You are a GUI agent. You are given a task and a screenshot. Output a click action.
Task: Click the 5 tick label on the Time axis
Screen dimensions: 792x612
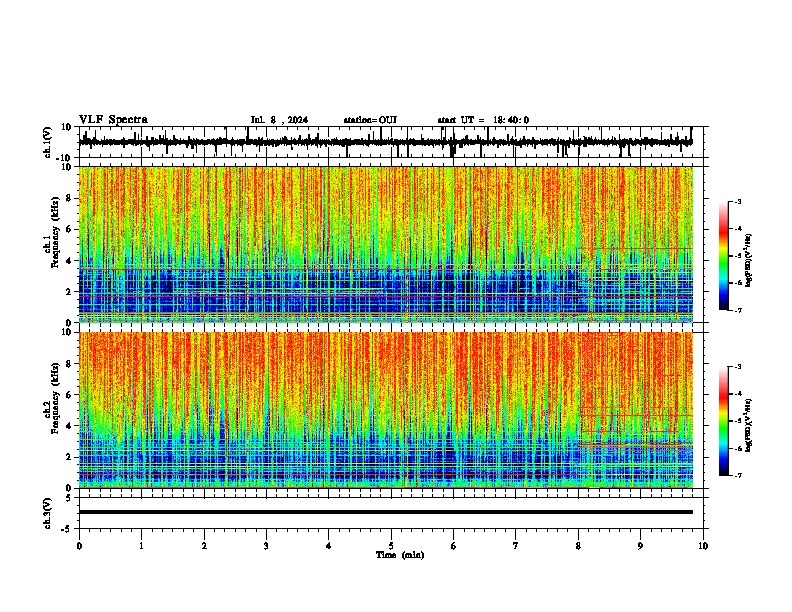tap(391, 546)
